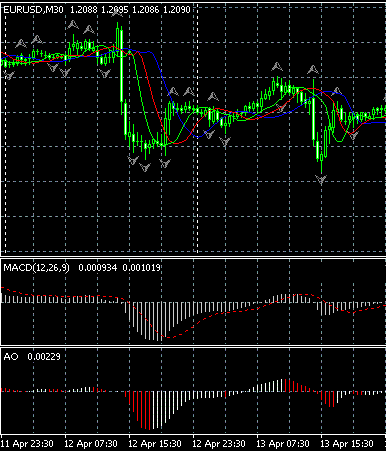This screenshot has height=451, width=386.
Task: Select the MACD(12,26,9) indicator label
Action: (x=36, y=267)
